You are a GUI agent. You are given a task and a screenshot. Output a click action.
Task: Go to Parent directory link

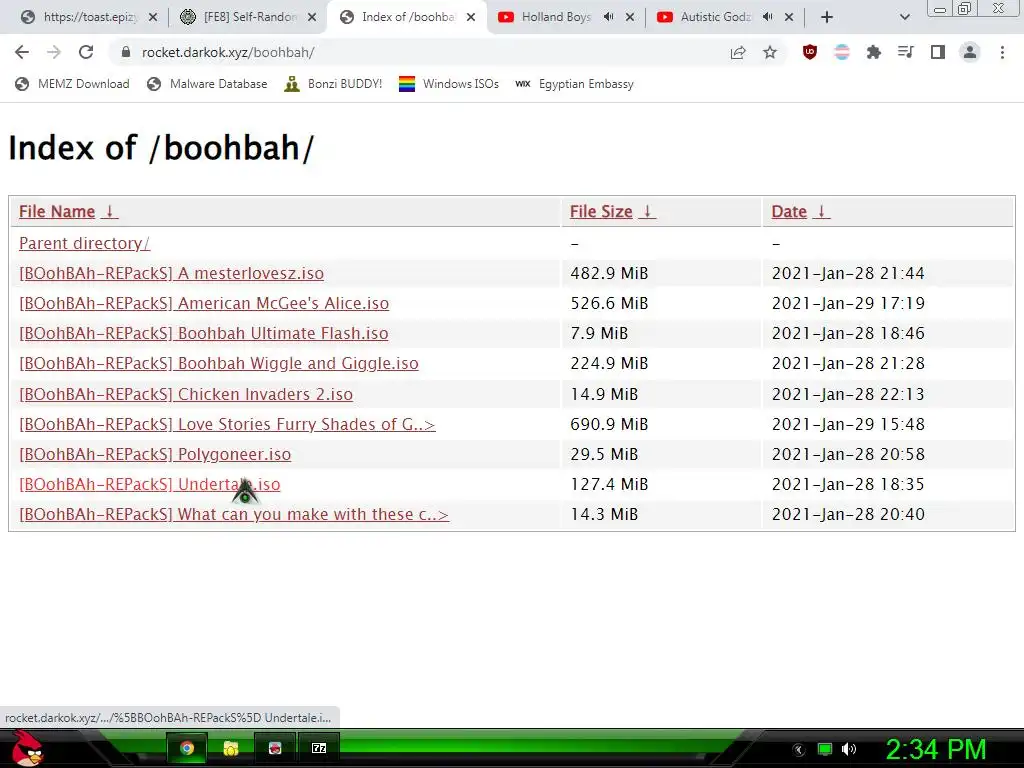[x=84, y=243]
